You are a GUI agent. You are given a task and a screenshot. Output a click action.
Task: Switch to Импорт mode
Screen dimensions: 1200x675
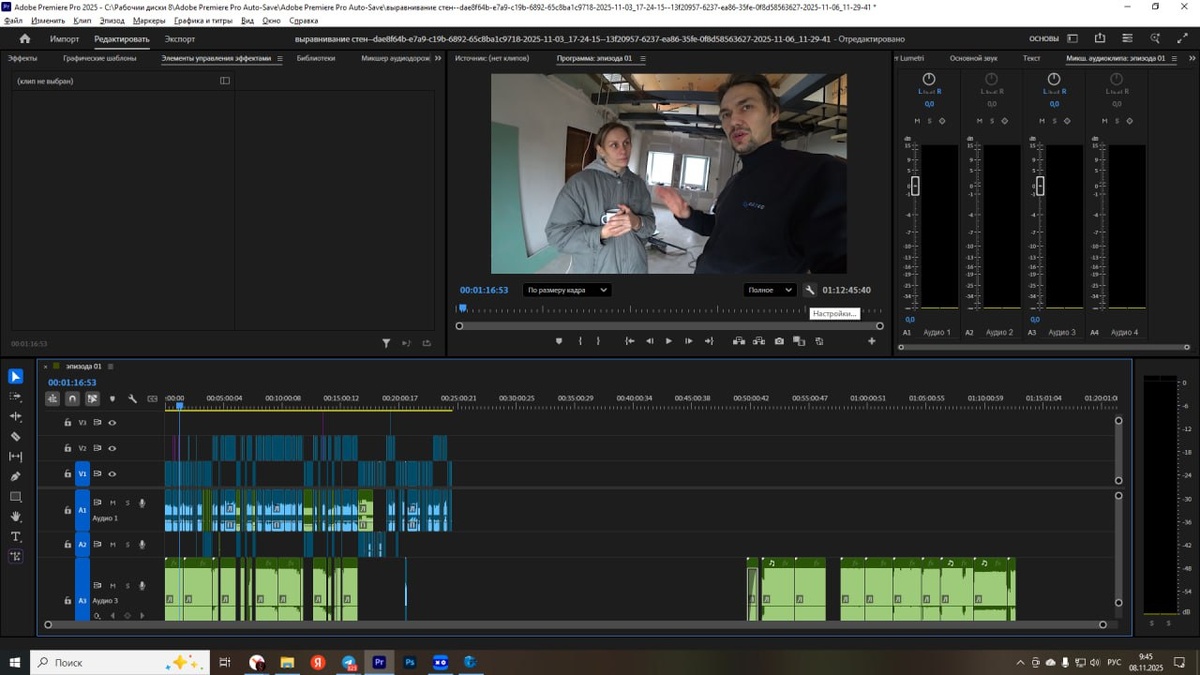pos(65,39)
